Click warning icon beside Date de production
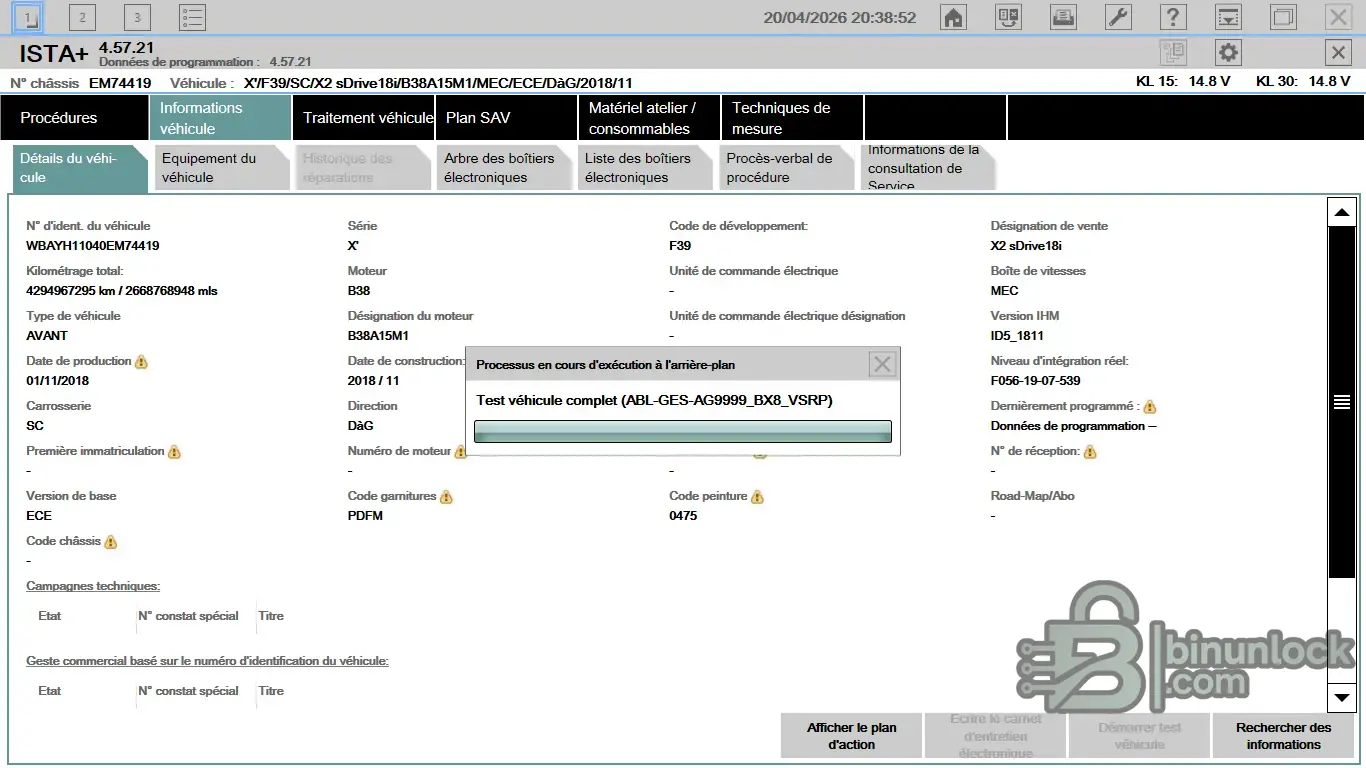 coord(141,362)
